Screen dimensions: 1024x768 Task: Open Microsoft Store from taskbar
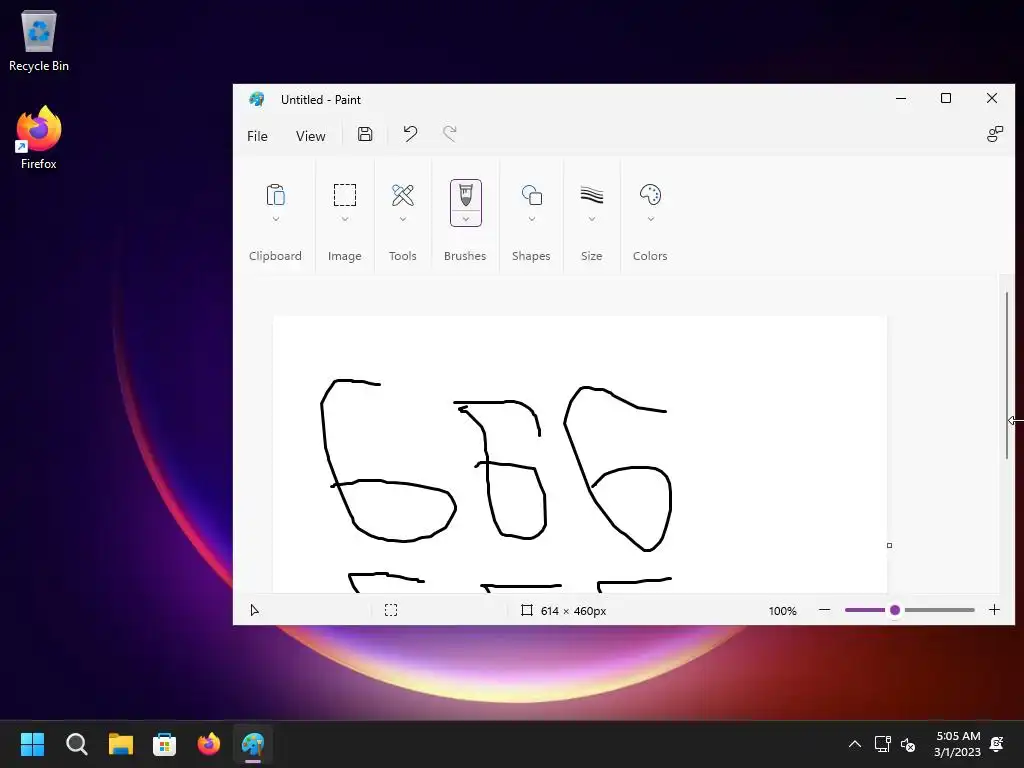pyautogui.click(x=165, y=744)
